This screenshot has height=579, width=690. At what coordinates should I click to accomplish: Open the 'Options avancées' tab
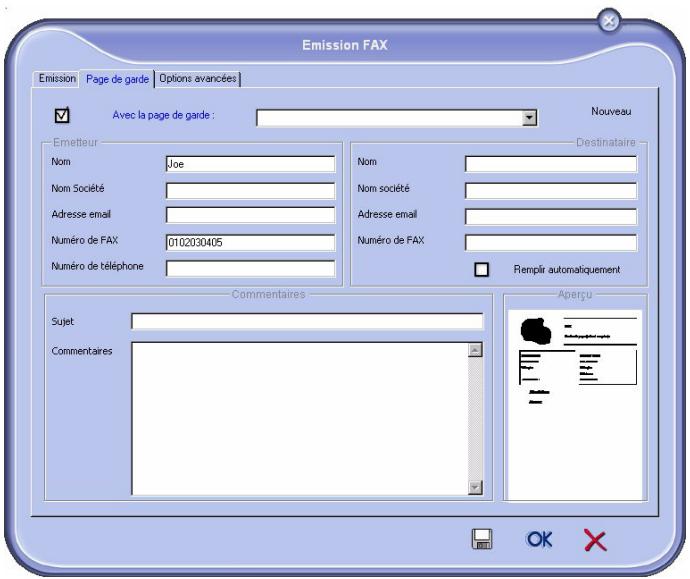tap(198, 79)
